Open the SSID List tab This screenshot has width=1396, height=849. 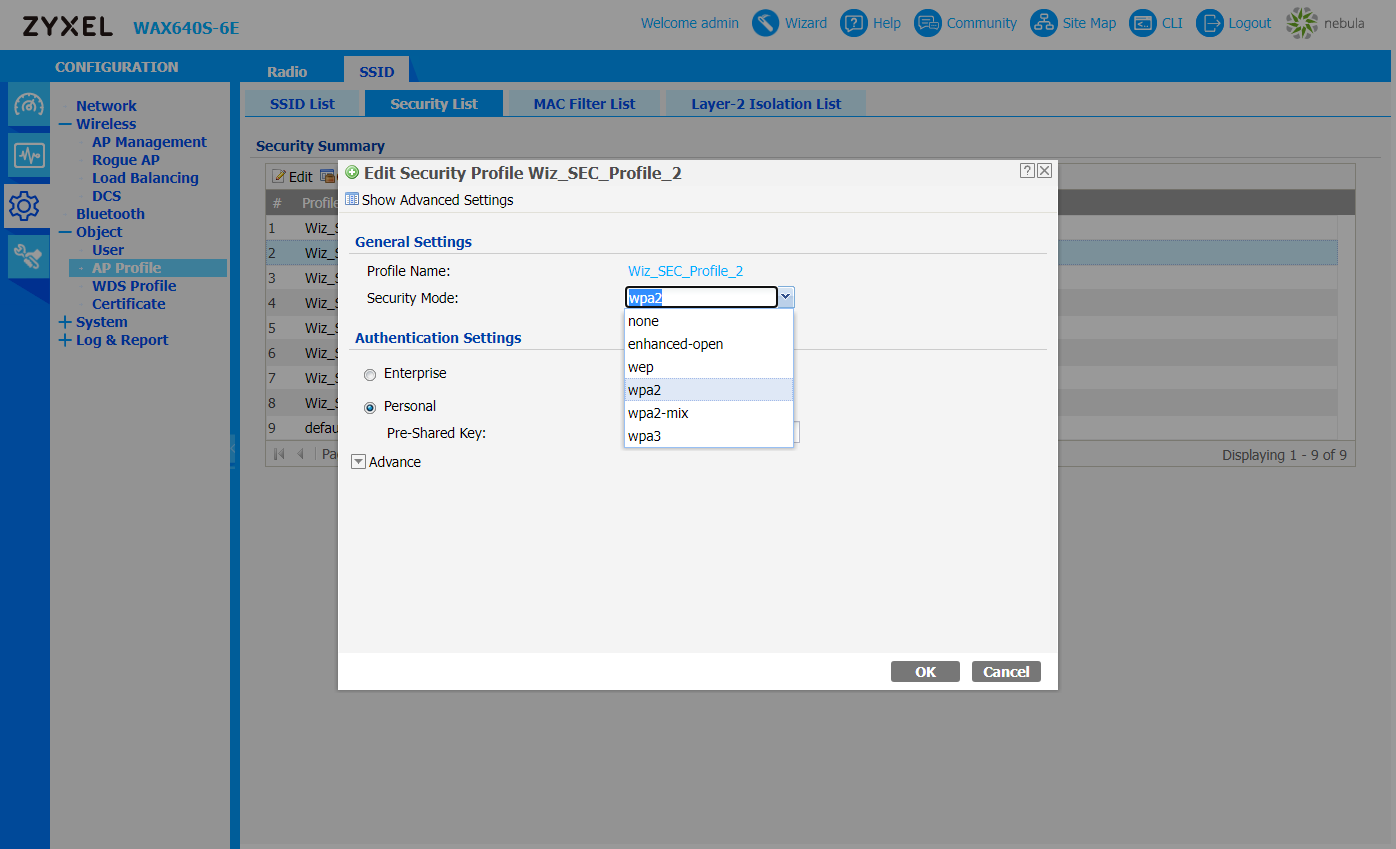pyautogui.click(x=302, y=103)
